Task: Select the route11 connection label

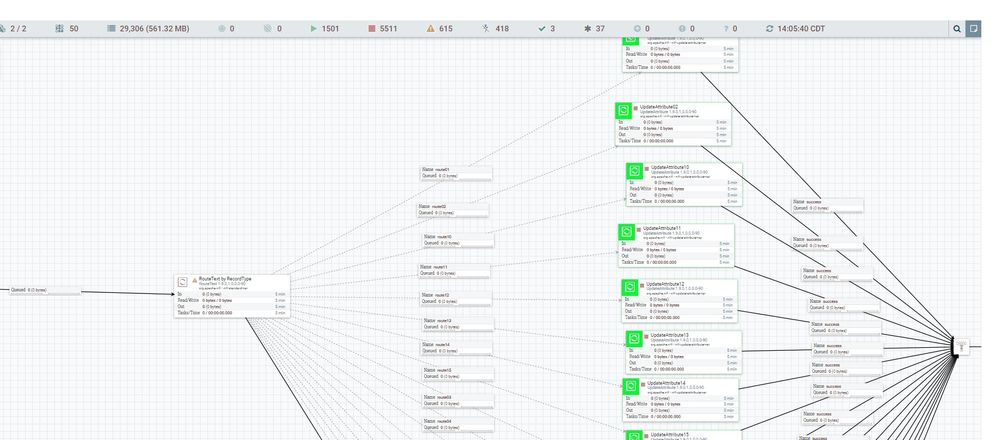Action: [454, 270]
